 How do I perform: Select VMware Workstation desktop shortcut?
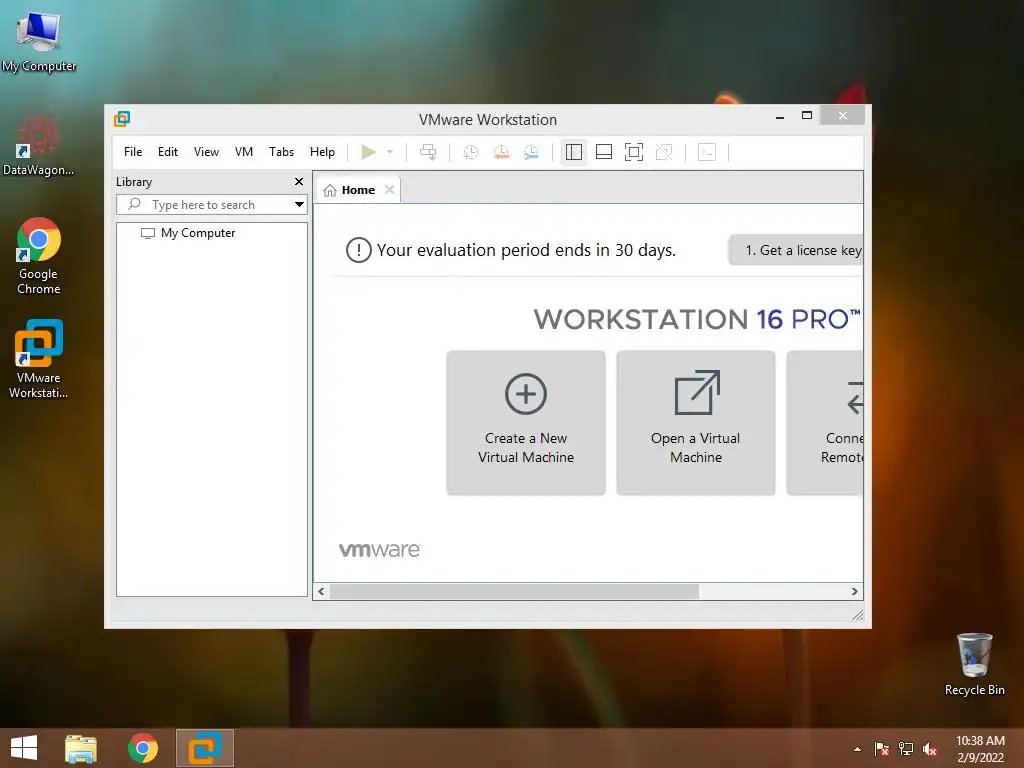tap(39, 359)
